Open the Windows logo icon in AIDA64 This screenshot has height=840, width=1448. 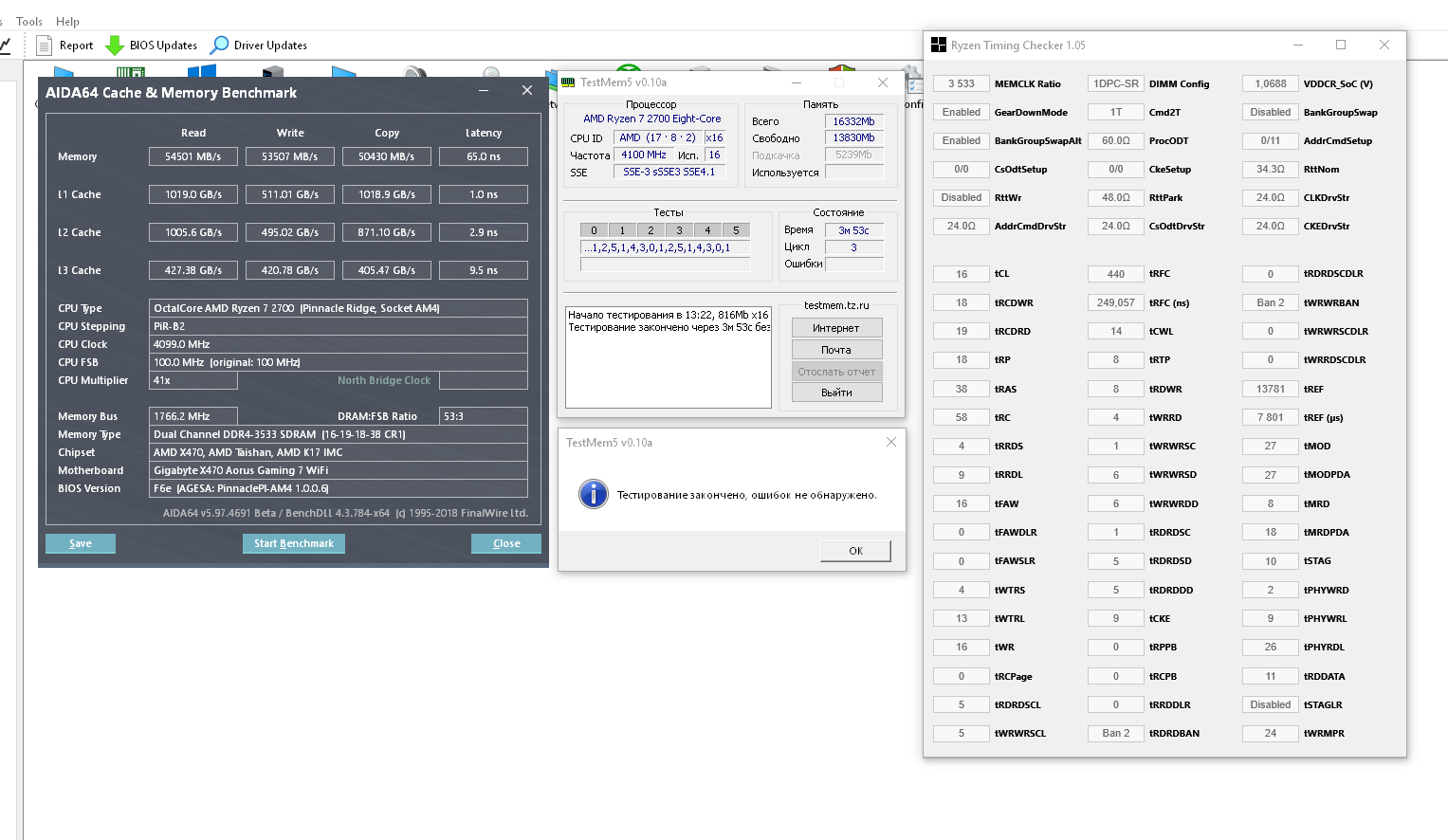click(x=202, y=71)
